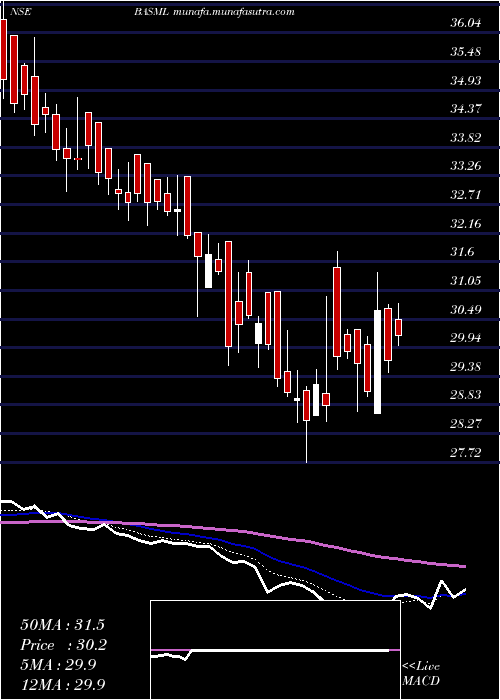Click the last candlestick on the chart
The height and width of the screenshot is (700, 500).
click(399, 325)
